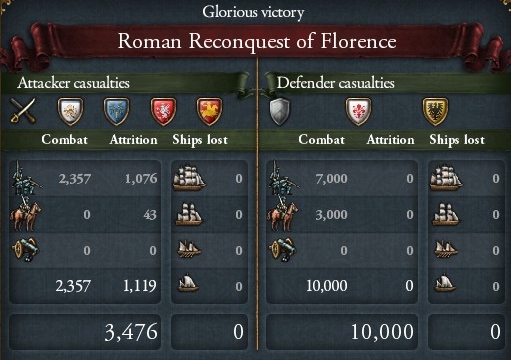The image size is (511, 360).
Task: Select the blue attacker country shield
Action: (x=116, y=111)
